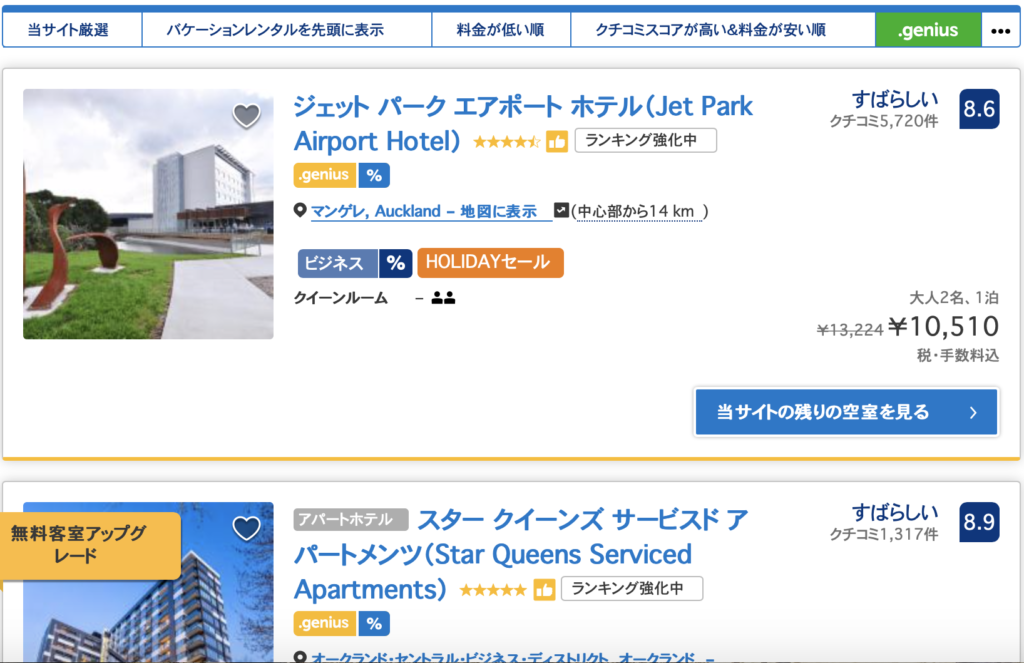Click the orange HOLIDAYセール badge
1024x663 pixels.
click(x=490, y=263)
